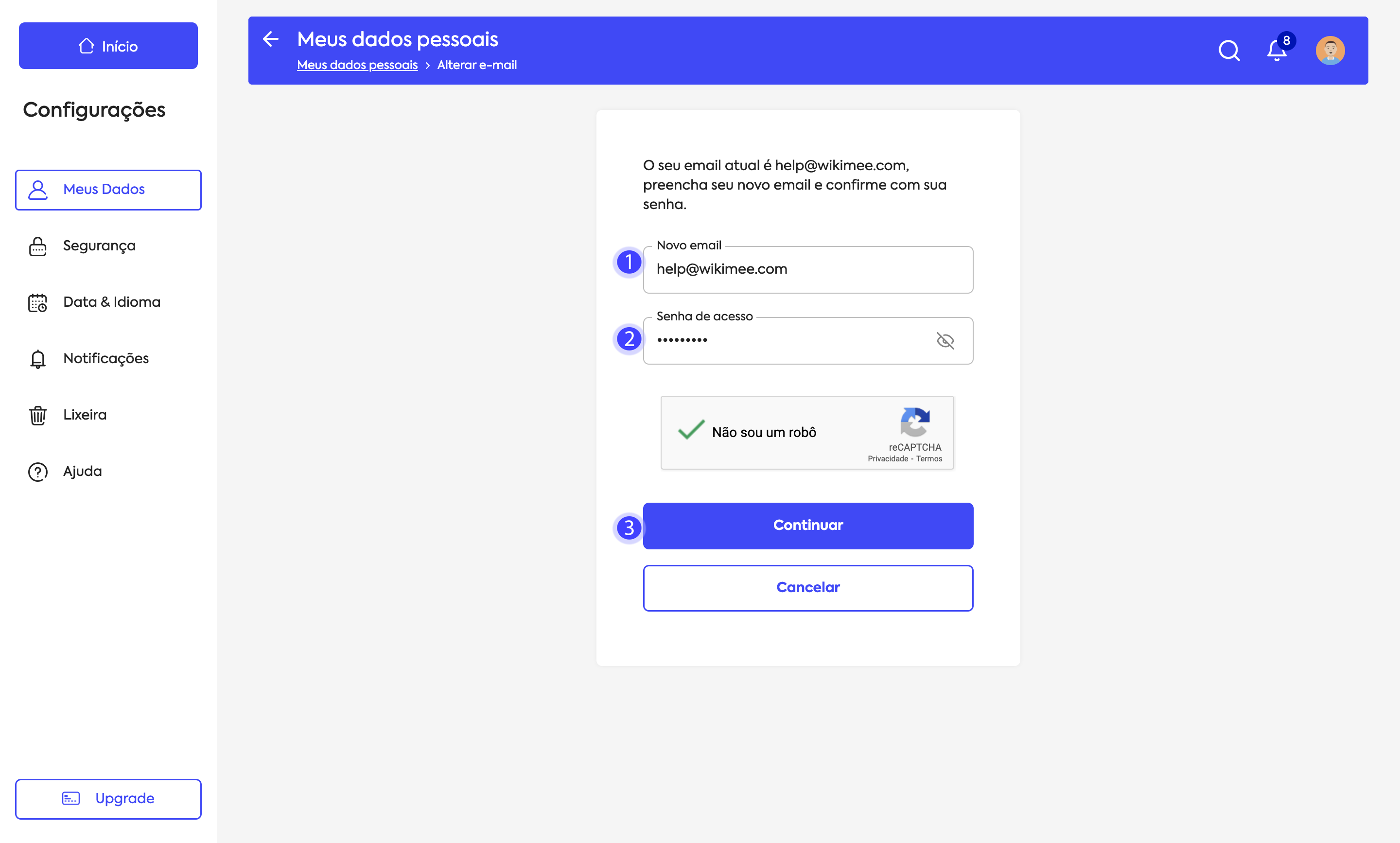Go to Início home button
The height and width of the screenshot is (843, 1400).
point(108,46)
